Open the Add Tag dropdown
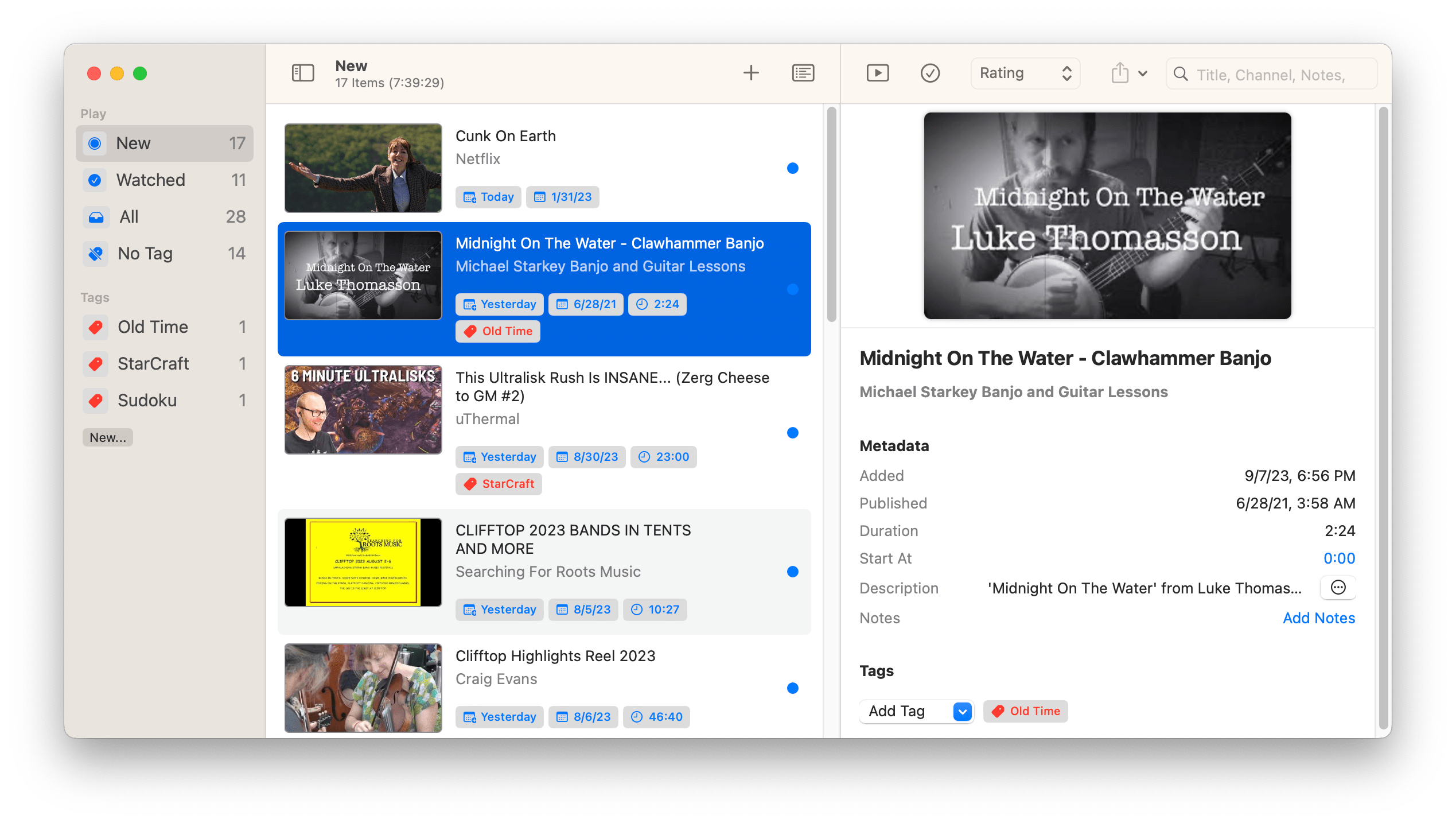The height and width of the screenshot is (823, 1456). (x=916, y=711)
